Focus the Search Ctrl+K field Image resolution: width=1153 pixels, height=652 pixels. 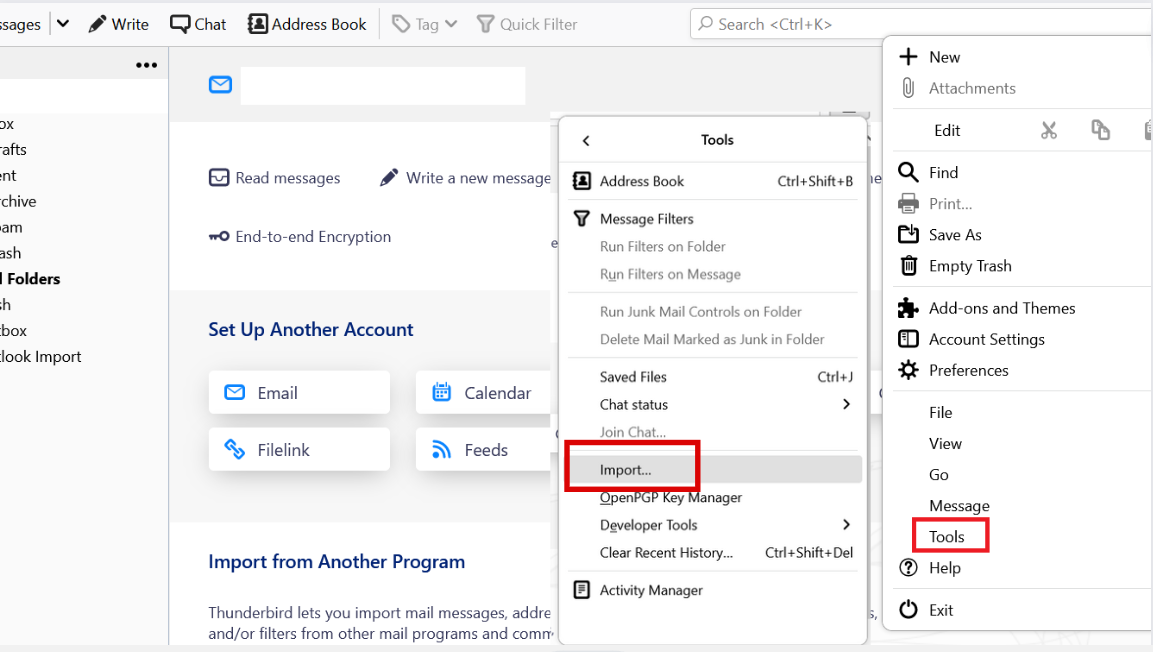click(921, 24)
